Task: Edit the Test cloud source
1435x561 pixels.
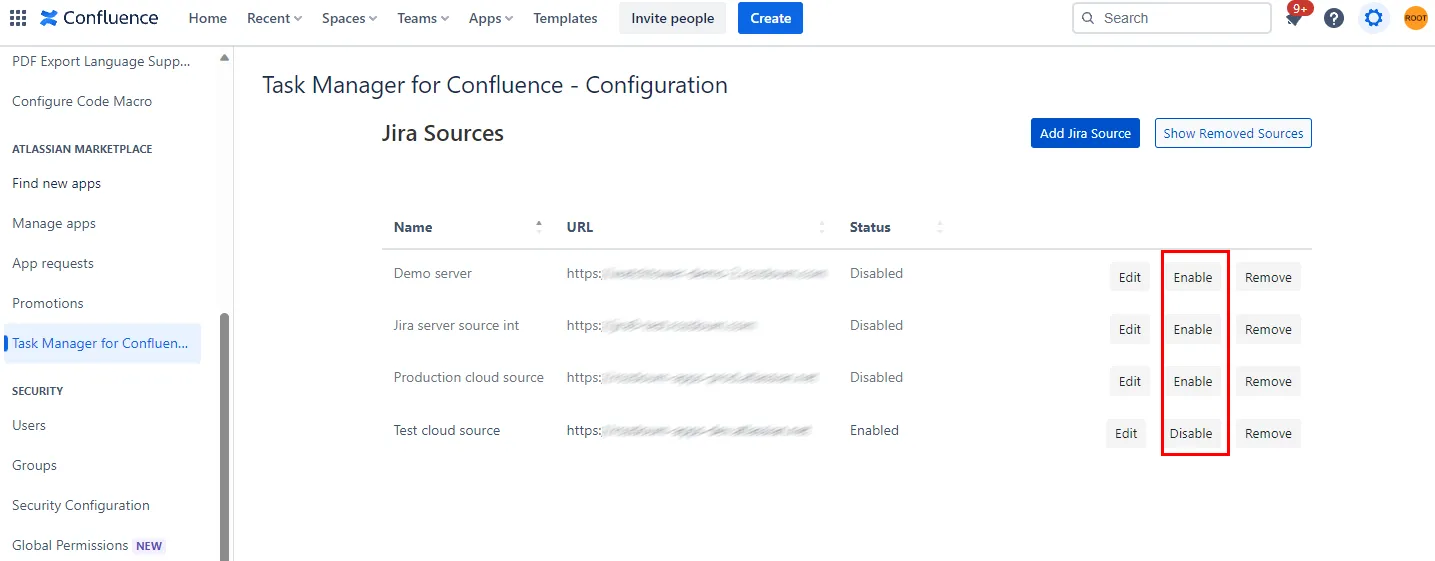Action: 1126,433
